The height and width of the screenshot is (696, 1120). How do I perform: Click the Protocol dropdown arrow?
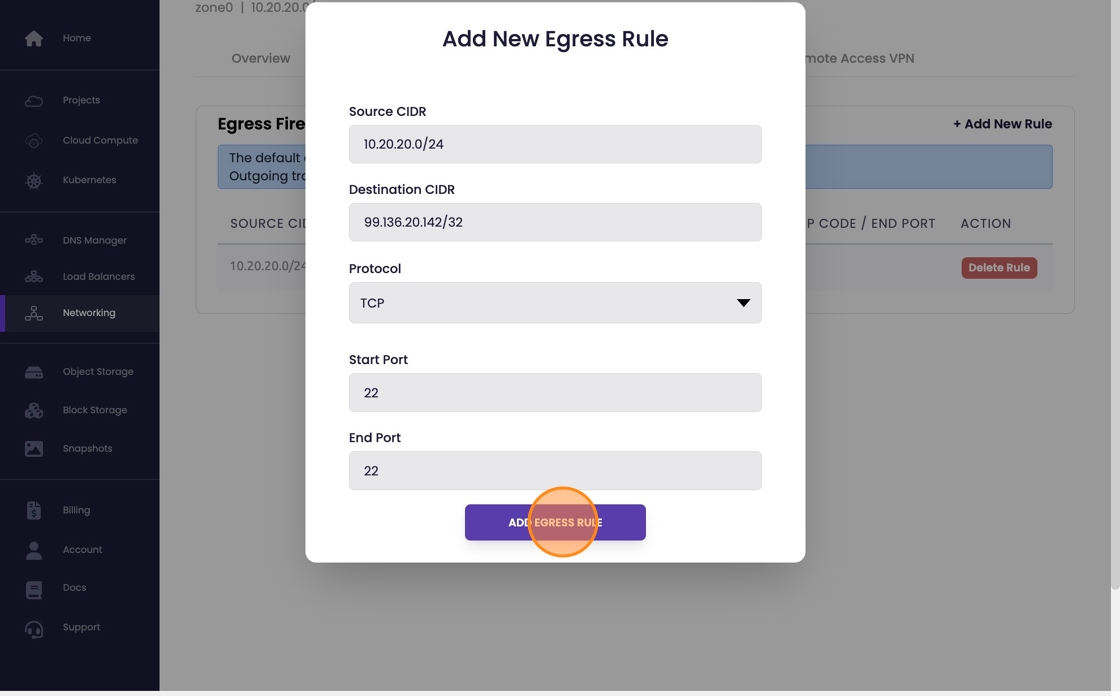743,303
